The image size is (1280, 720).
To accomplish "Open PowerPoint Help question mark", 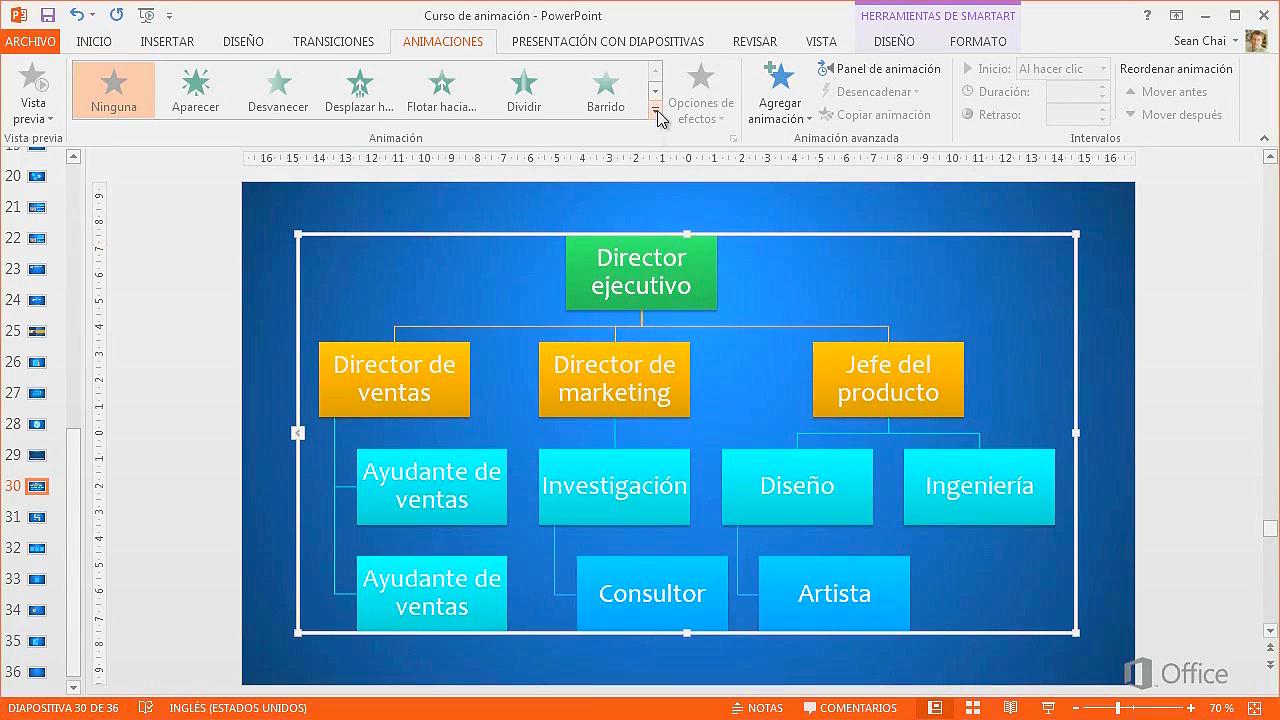I will point(1148,15).
